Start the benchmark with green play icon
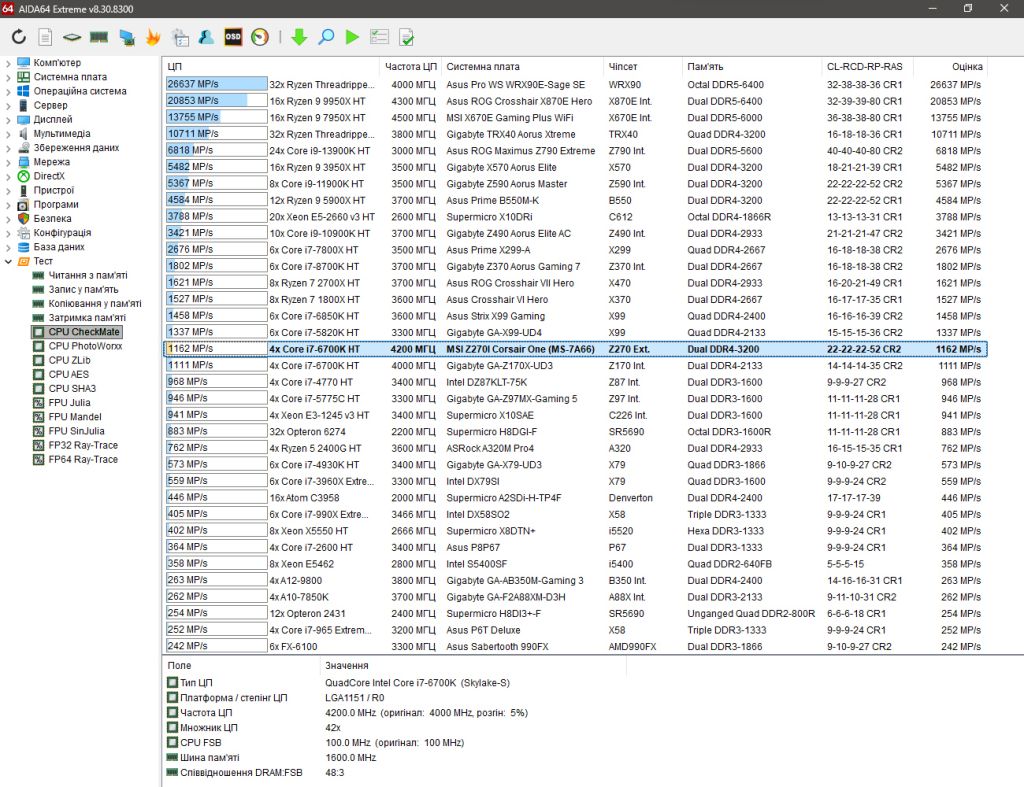This screenshot has height=787, width=1024. pyautogui.click(x=352, y=37)
